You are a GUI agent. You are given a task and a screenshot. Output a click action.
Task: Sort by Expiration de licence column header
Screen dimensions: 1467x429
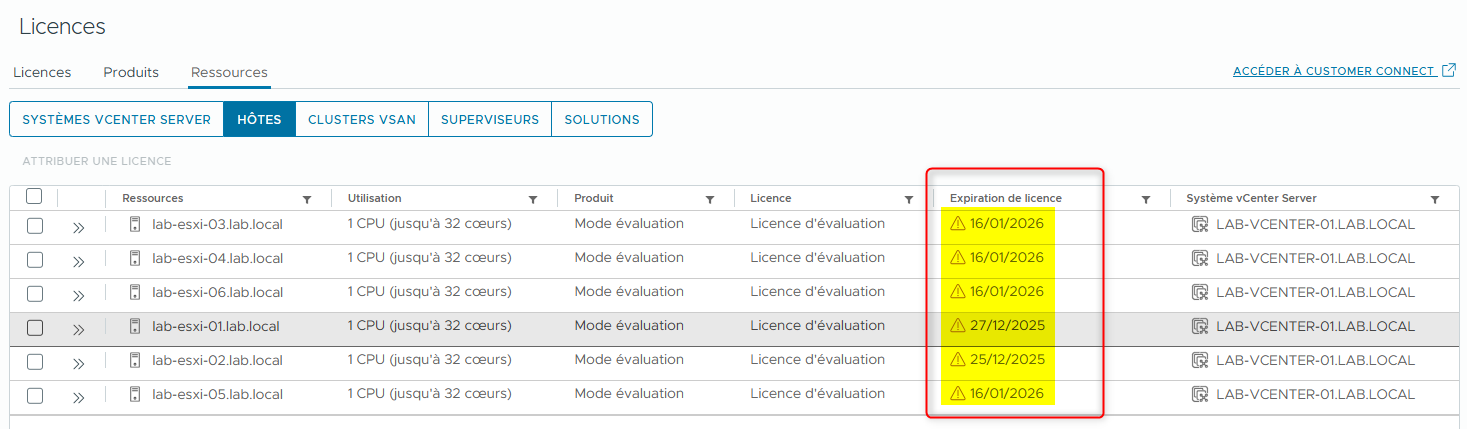pos(1005,198)
